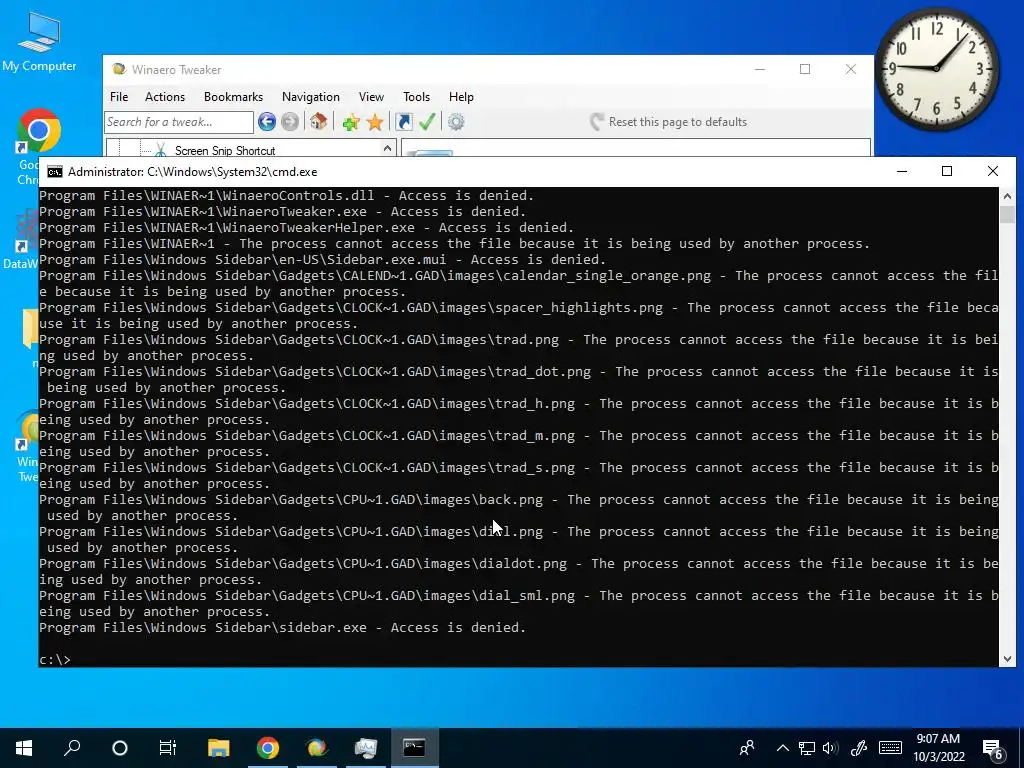Open the Tools menu
Viewport: 1024px width, 768px height.
(416, 97)
